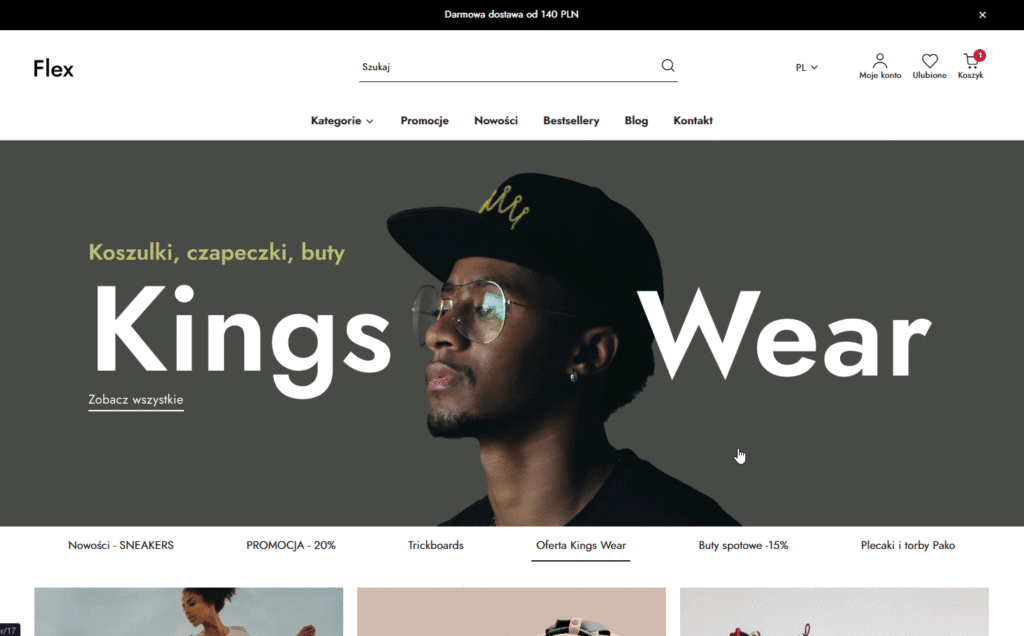Click into the Szukaj search field

508,67
